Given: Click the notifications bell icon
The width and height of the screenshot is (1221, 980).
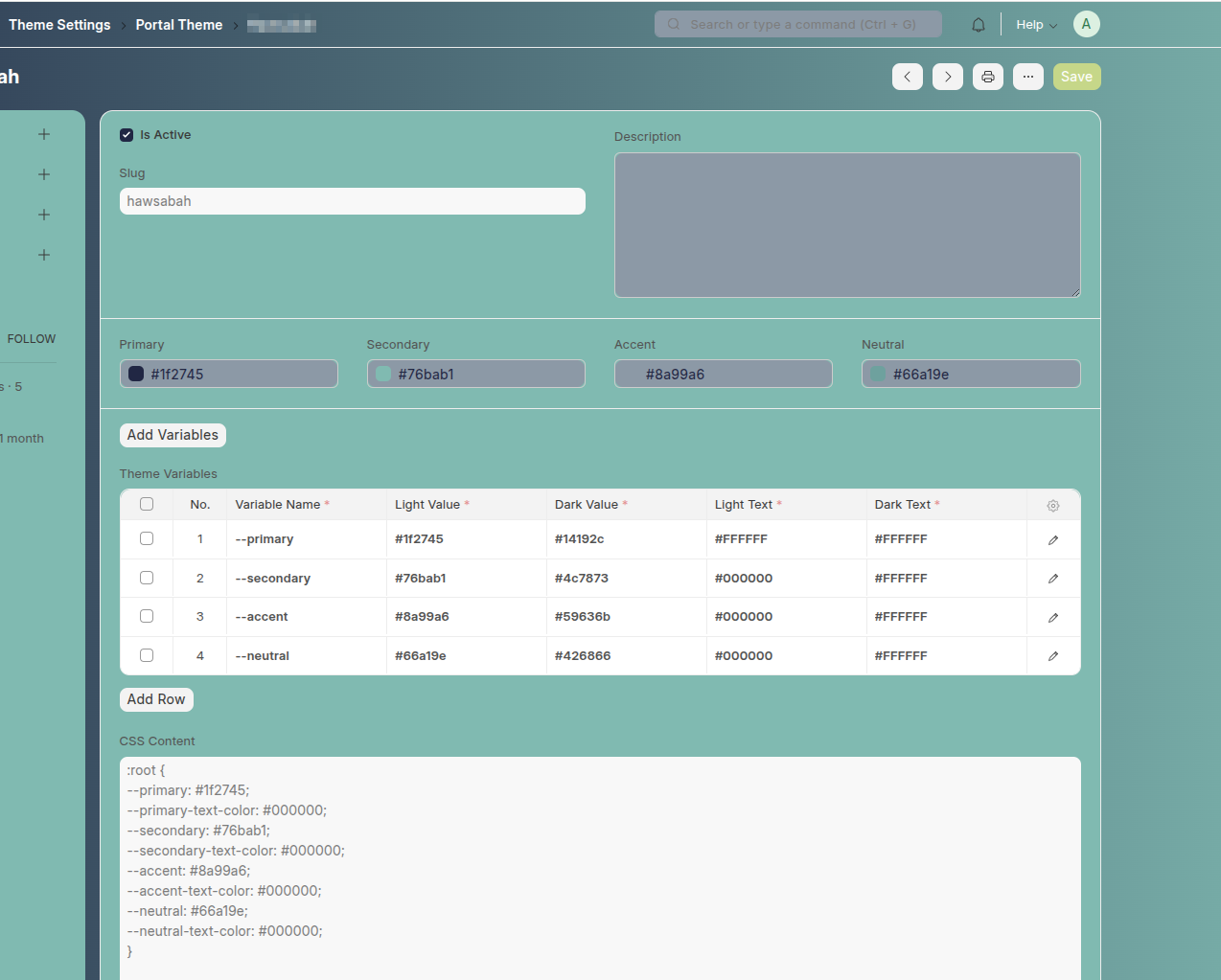Looking at the screenshot, I should pos(978,25).
